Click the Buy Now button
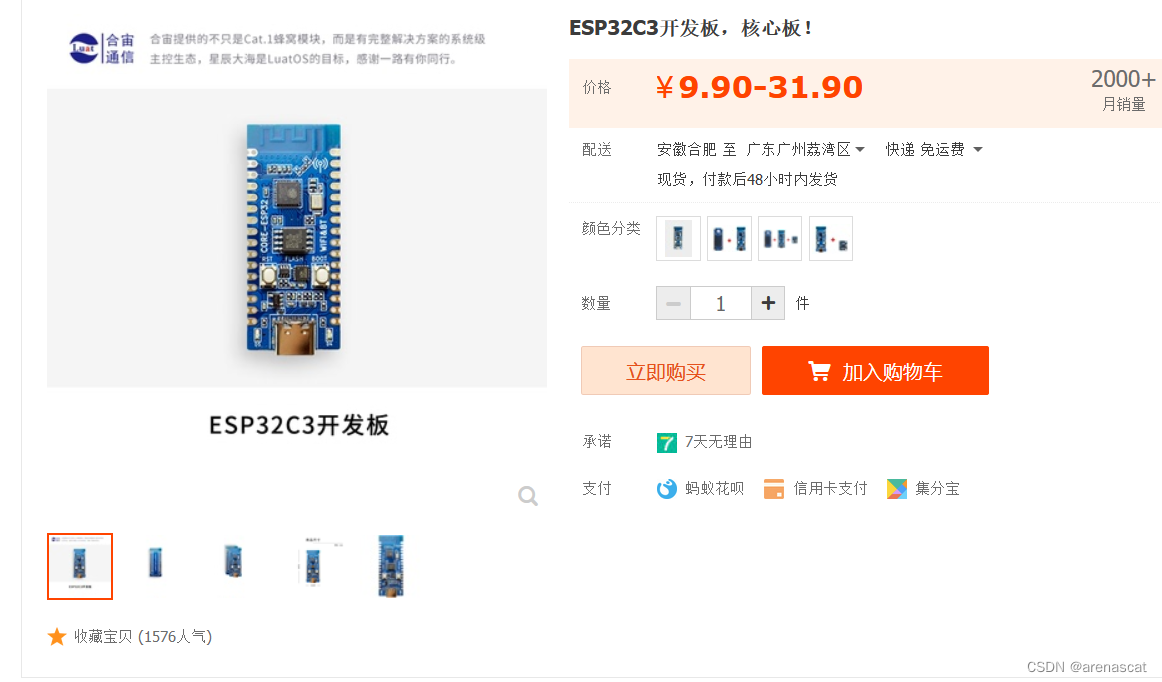 [x=665, y=371]
